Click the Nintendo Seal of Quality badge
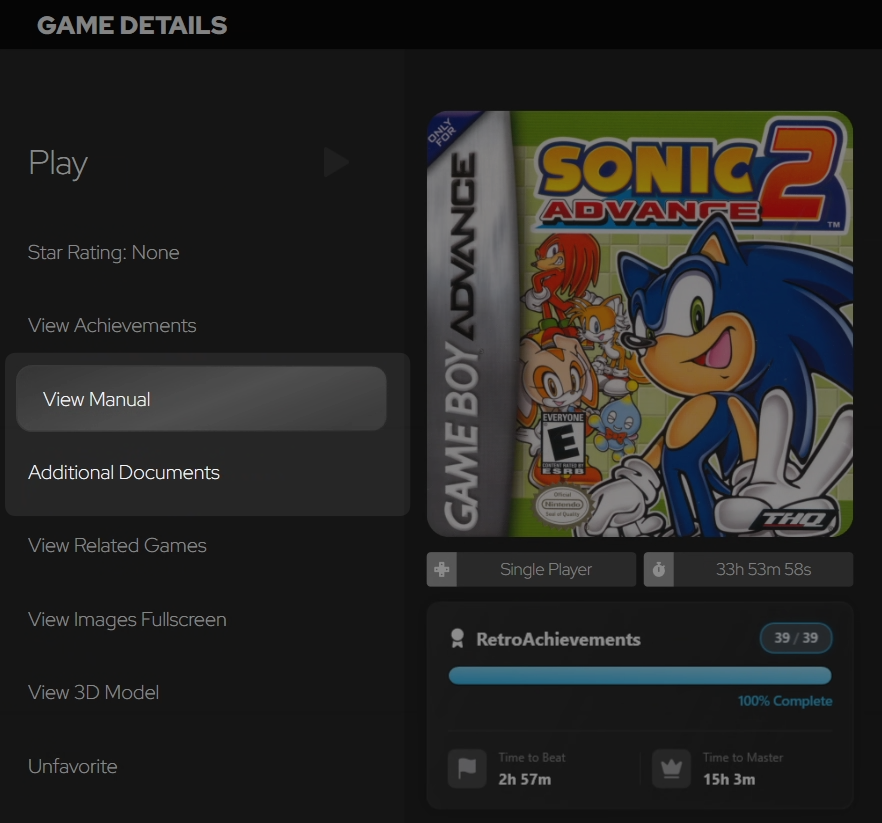The height and width of the screenshot is (823, 882). click(562, 505)
